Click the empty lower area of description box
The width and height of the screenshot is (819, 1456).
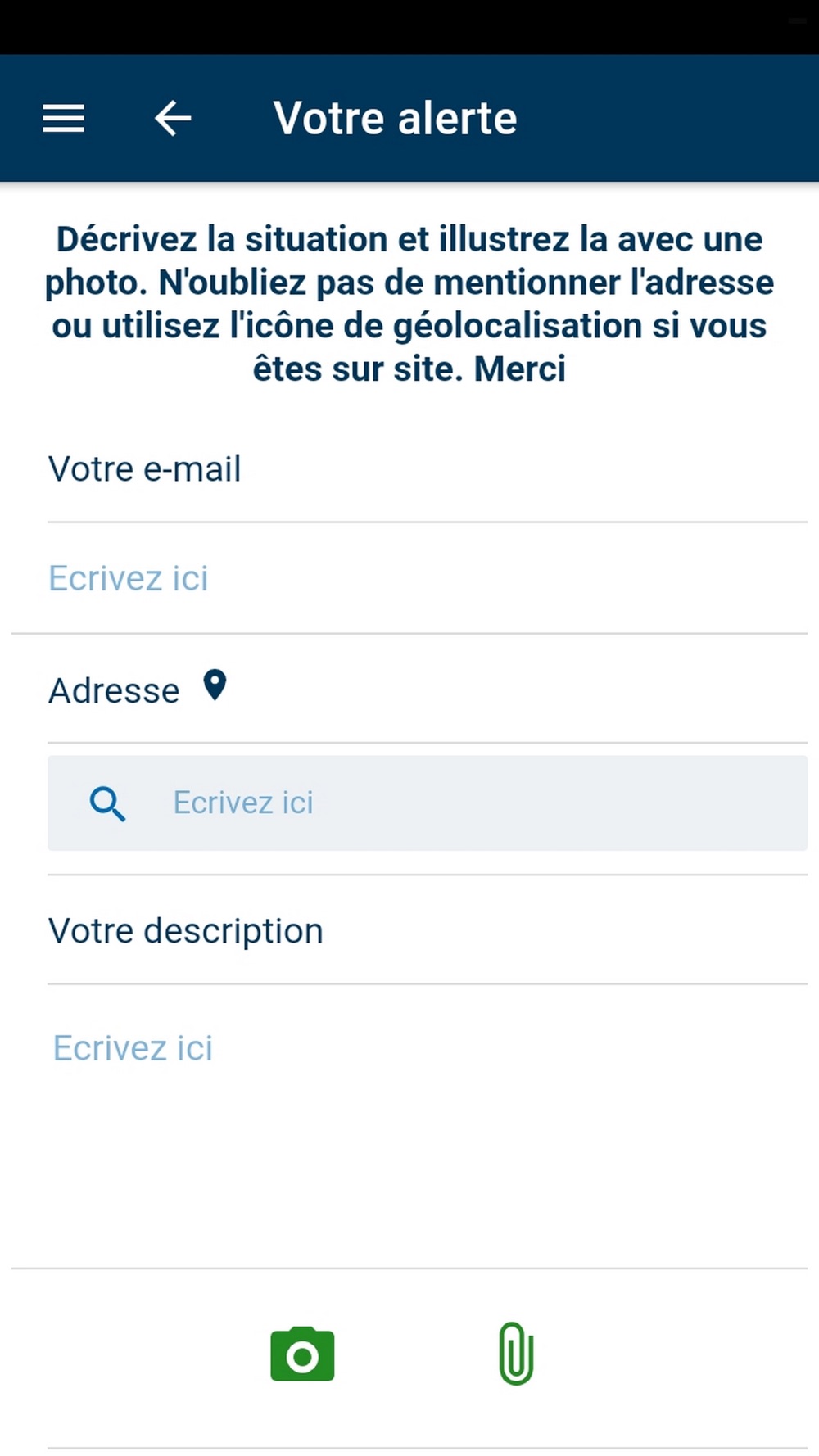pyautogui.click(x=409, y=1179)
